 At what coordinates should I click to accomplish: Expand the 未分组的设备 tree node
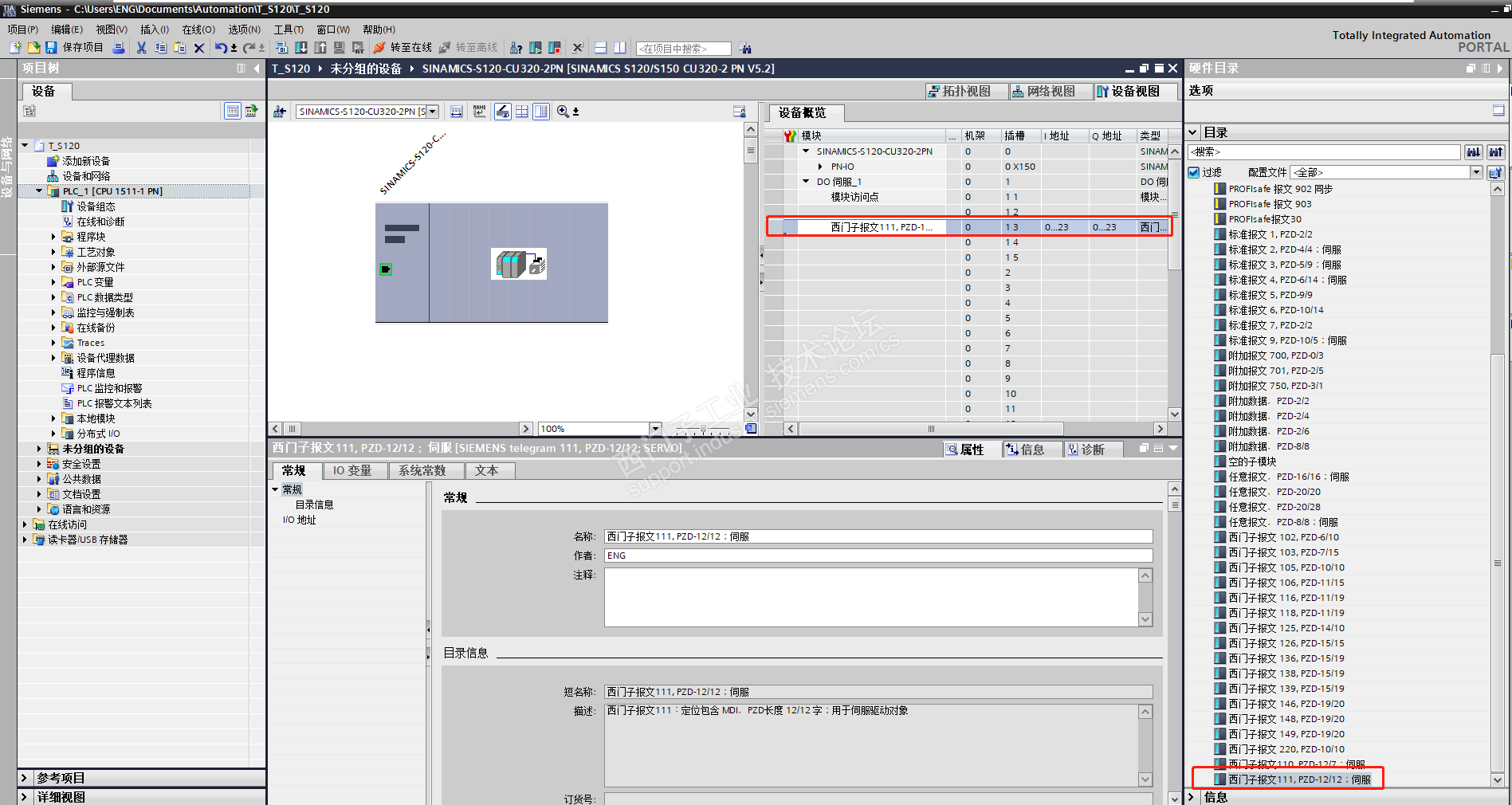pyautogui.click(x=39, y=449)
